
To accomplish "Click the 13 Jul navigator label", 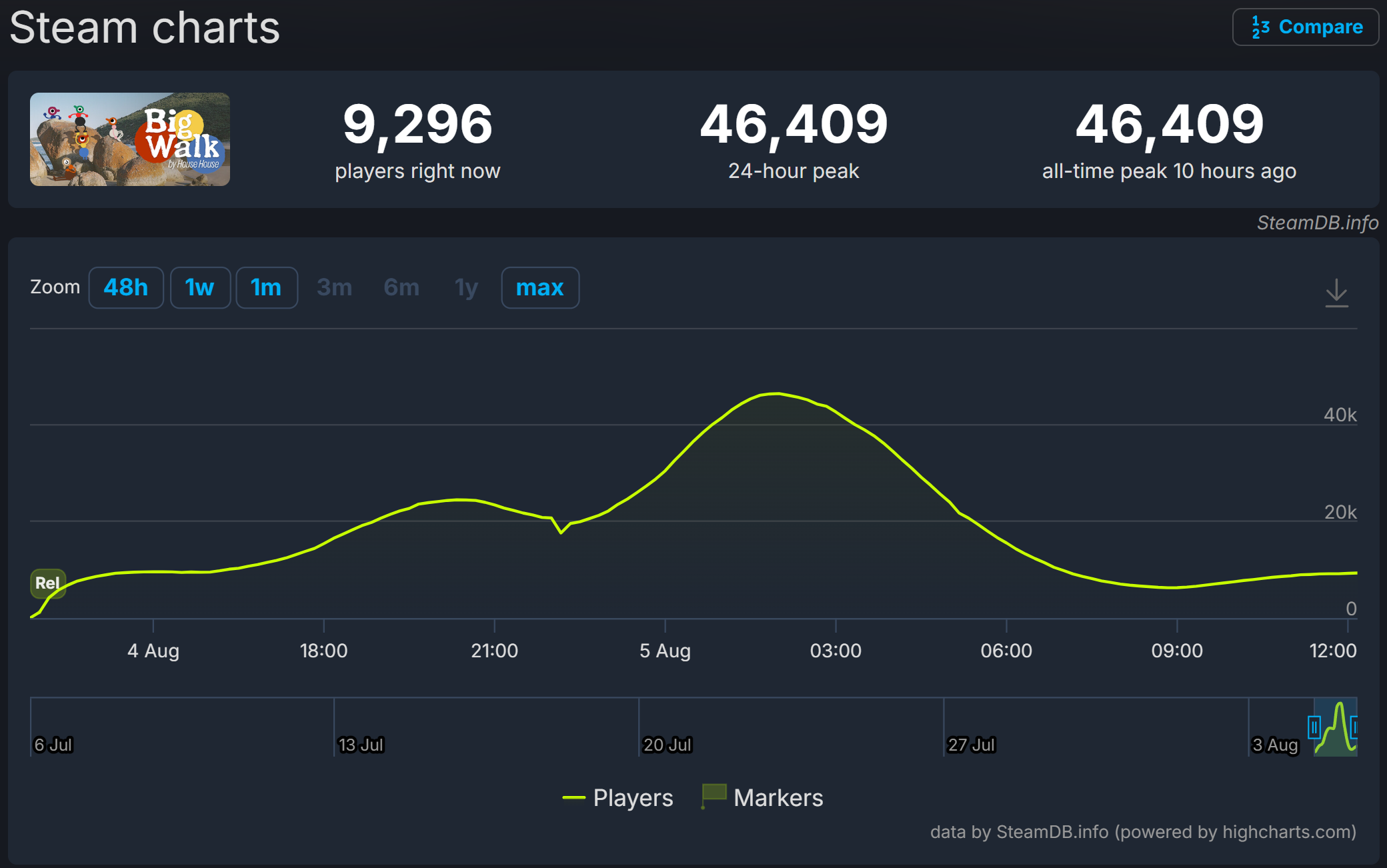I will 361,745.
